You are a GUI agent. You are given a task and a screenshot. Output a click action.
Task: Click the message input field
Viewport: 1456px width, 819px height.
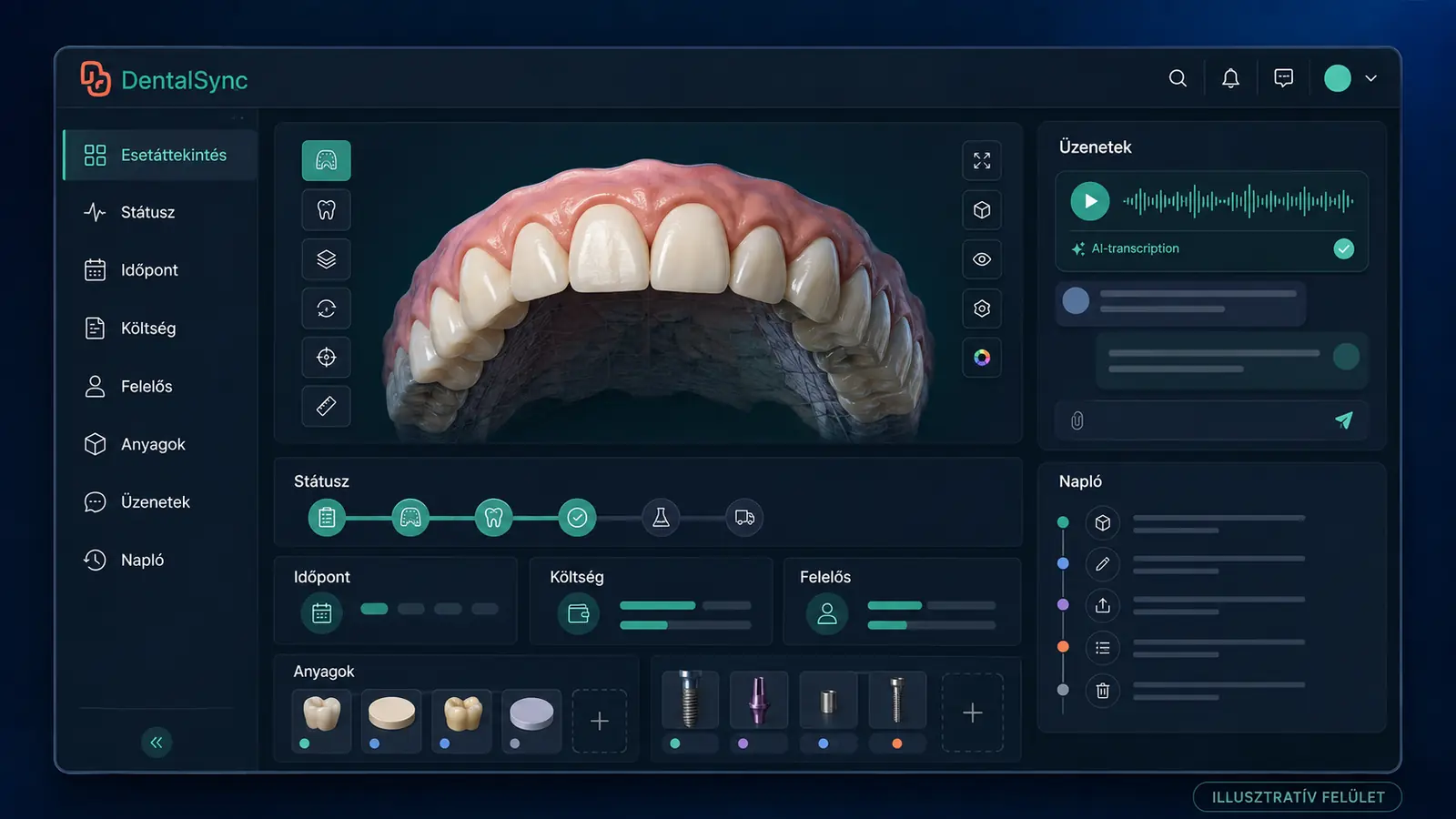[x=1211, y=420]
